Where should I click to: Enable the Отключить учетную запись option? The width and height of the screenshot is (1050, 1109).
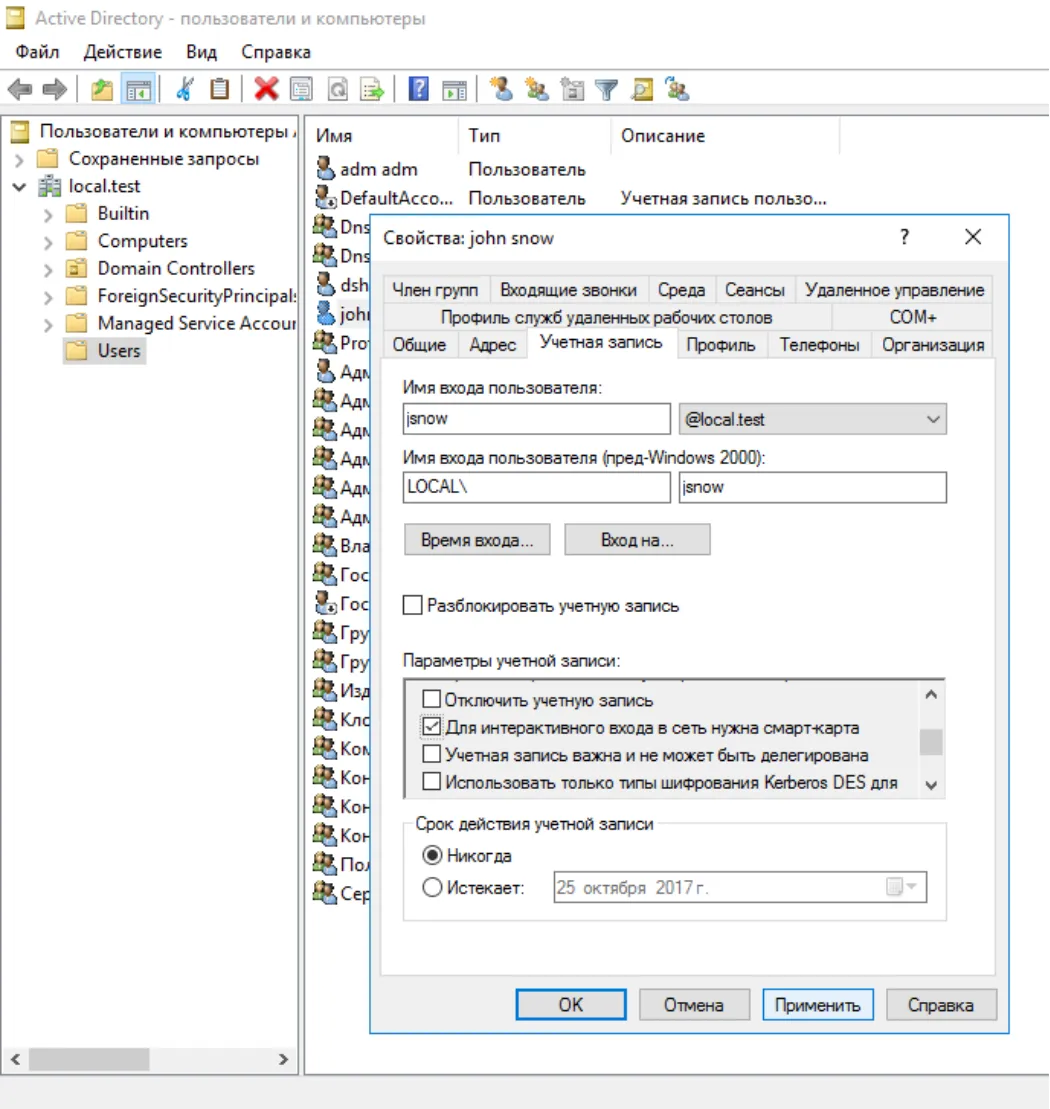(x=431, y=699)
